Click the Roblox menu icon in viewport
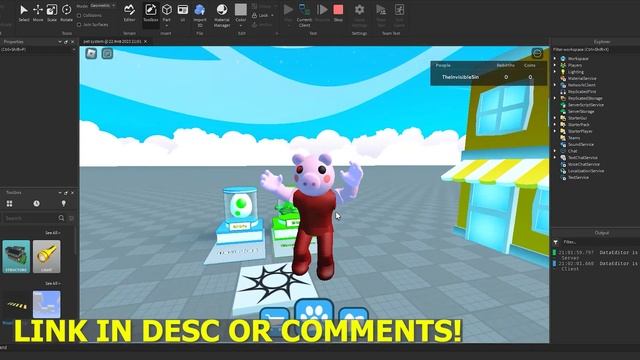 91,53
